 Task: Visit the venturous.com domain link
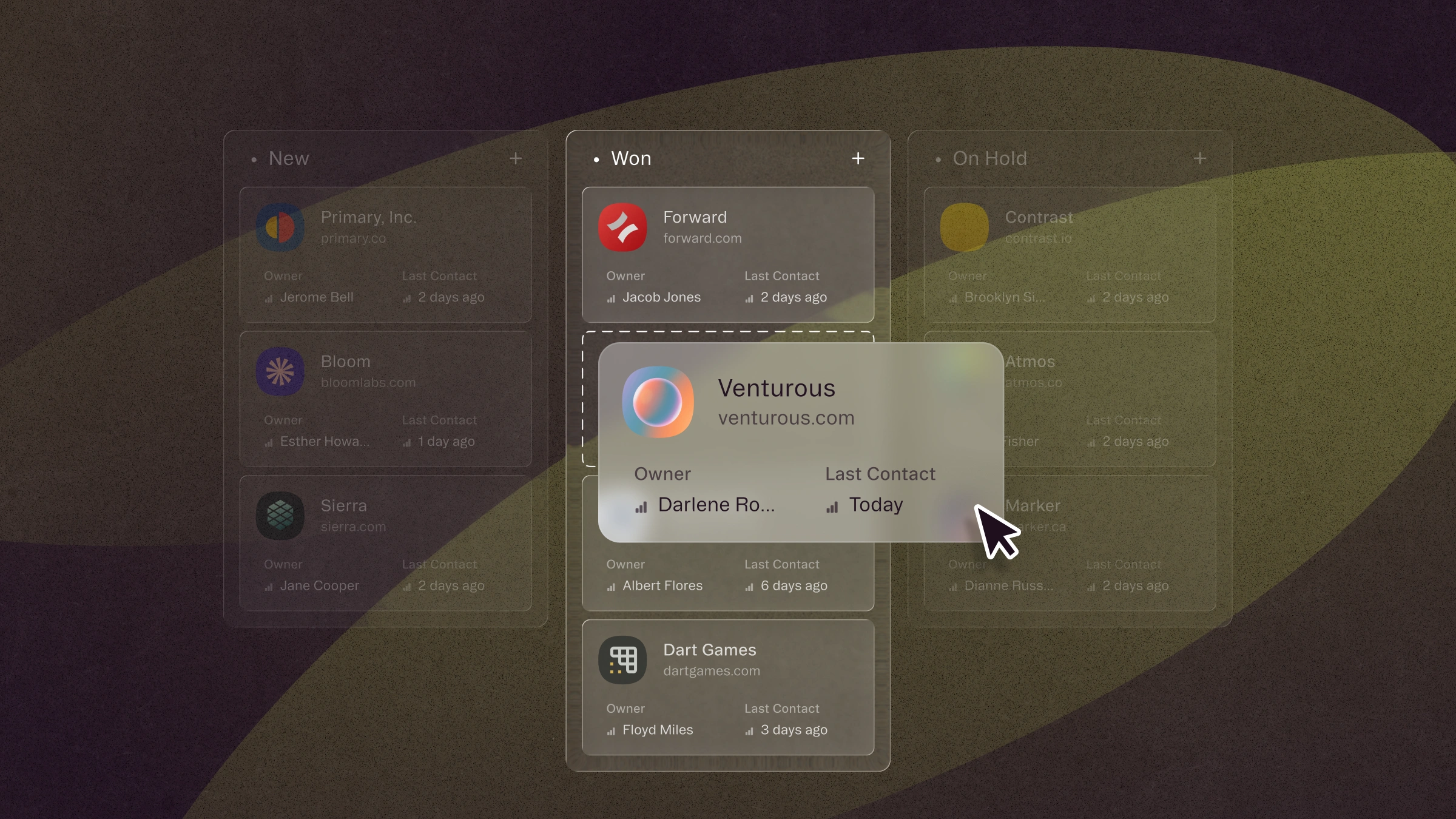point(786,418)
